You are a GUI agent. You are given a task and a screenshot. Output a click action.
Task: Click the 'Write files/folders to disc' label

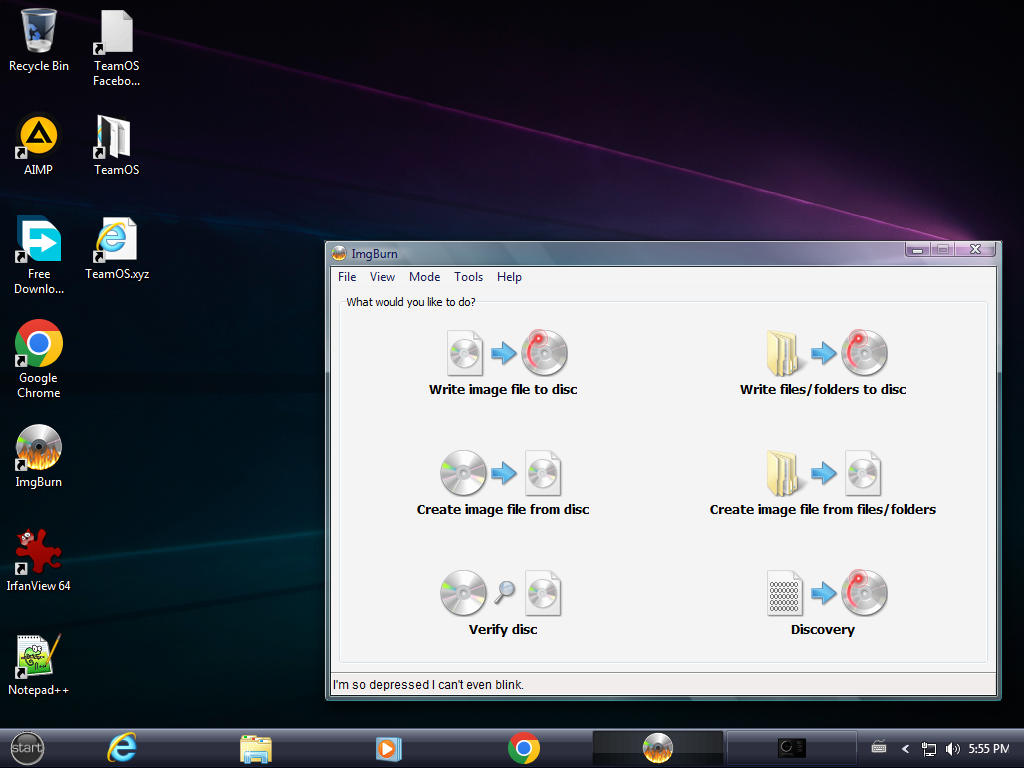(x=823, y=390)
